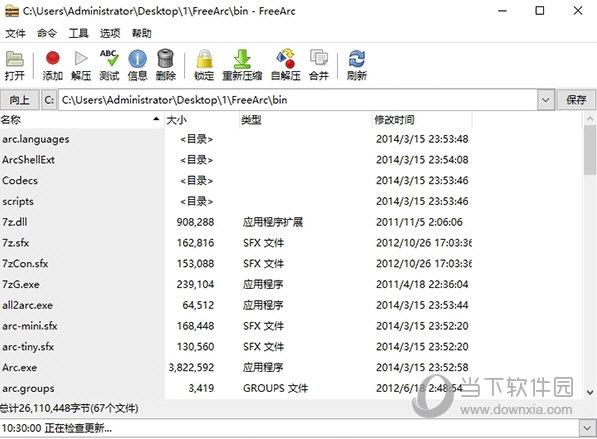Click the FreeArc title bar app icon
The image size is (597, 439).
click(12, 11)
